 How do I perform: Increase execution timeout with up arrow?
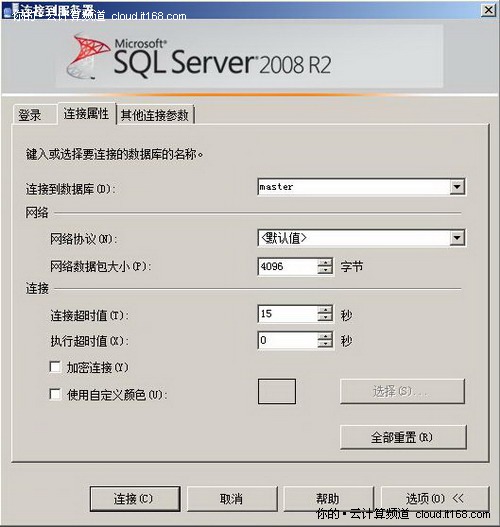[325, 336]
